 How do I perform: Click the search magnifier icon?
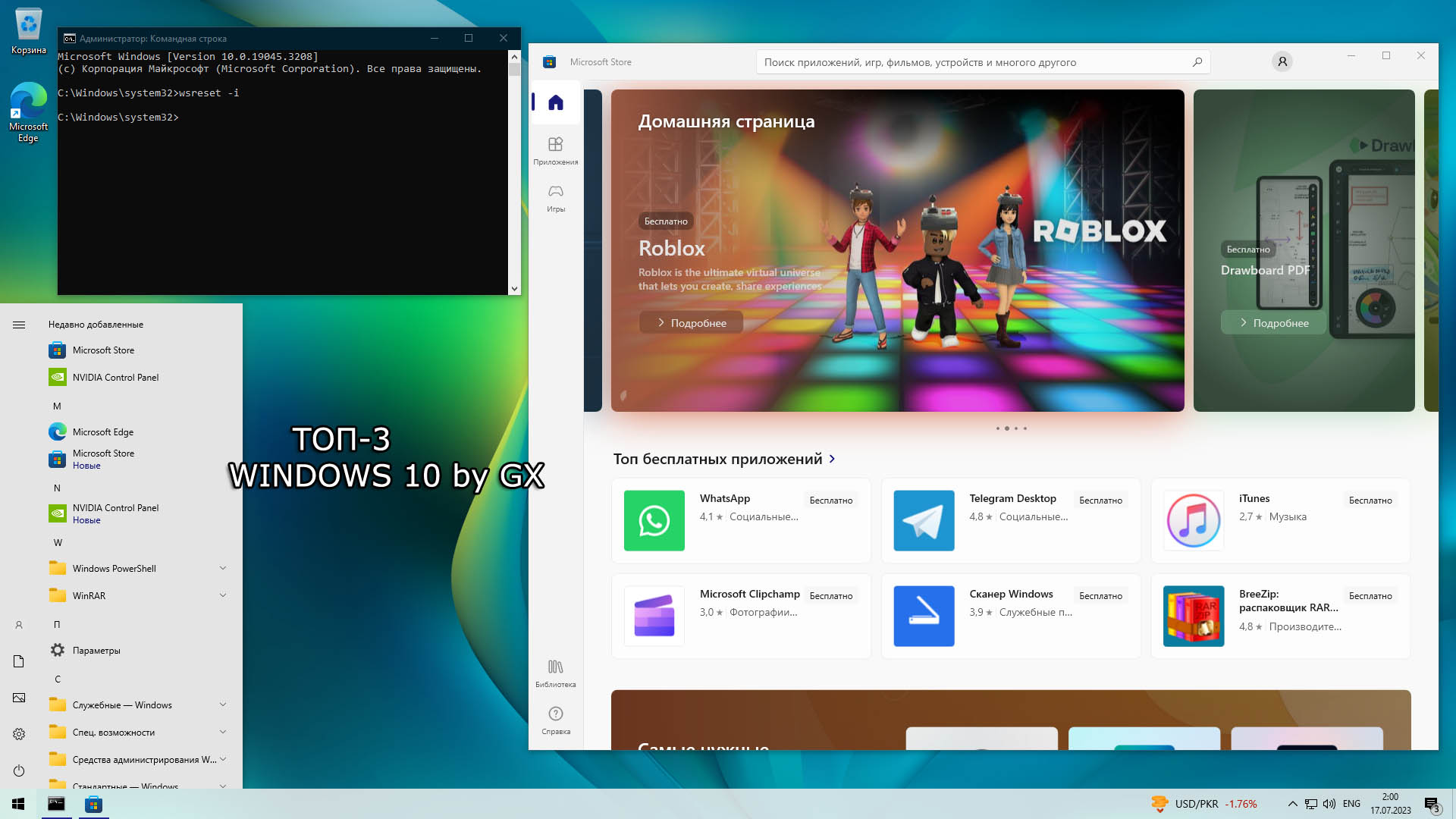click(1197, 62)
